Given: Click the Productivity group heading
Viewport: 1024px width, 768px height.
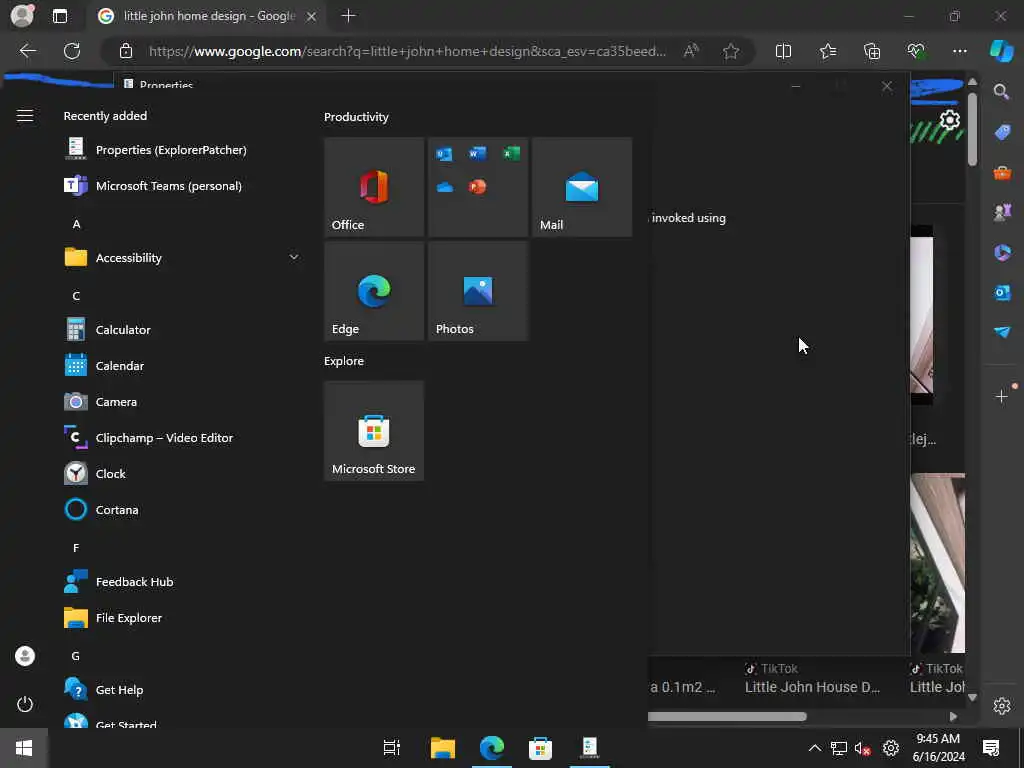Looking at the screenshot, I should click(357, 117).
